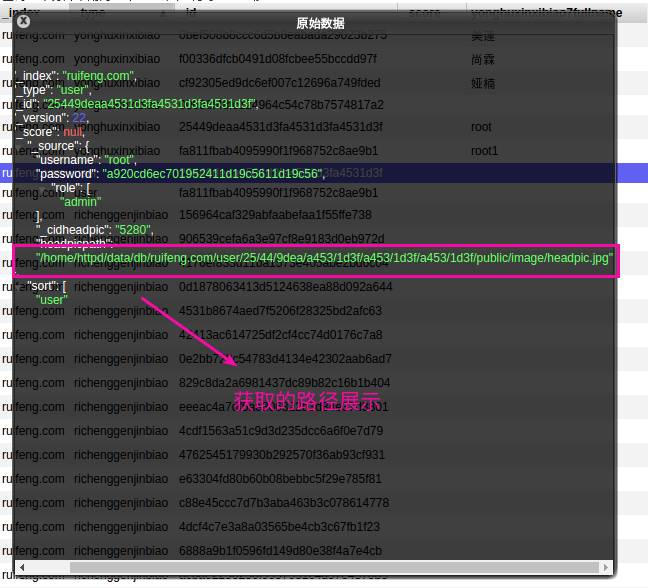Collapse the "role" array in the JSON

point(42,190)
